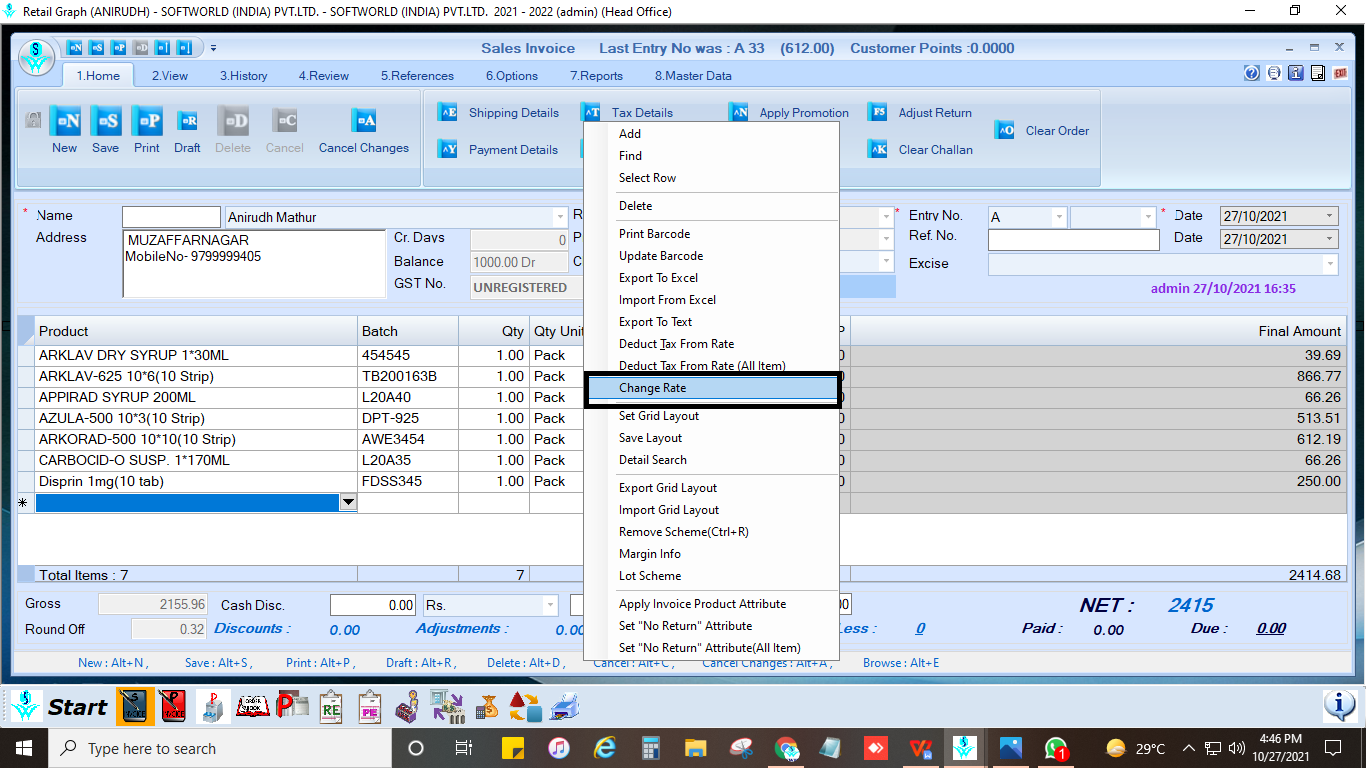
Task: Expand the Excise dropdown
Action: tap(1329, 264)
